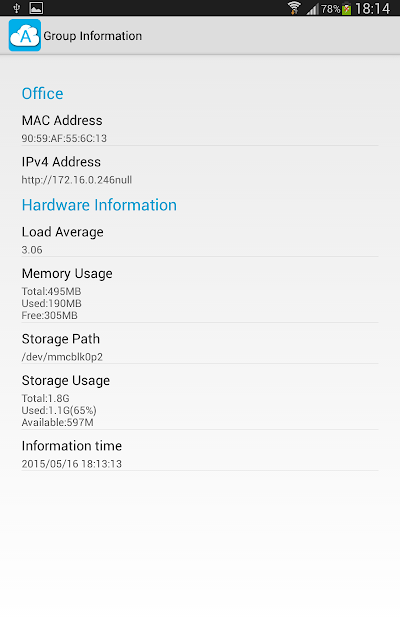Select the MAC Address entry
The width and height of the screenshot is (400, 640).
[200, 129]
